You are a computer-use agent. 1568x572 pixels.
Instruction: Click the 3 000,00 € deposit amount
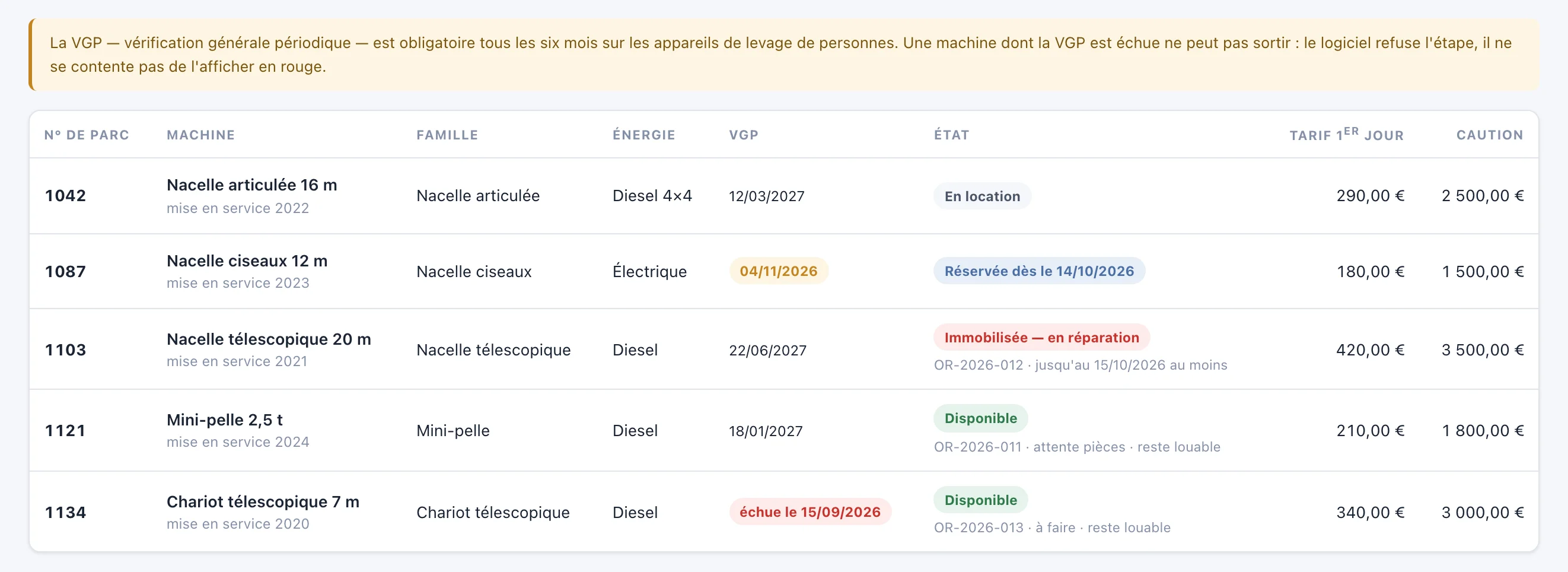[1482, 512]
